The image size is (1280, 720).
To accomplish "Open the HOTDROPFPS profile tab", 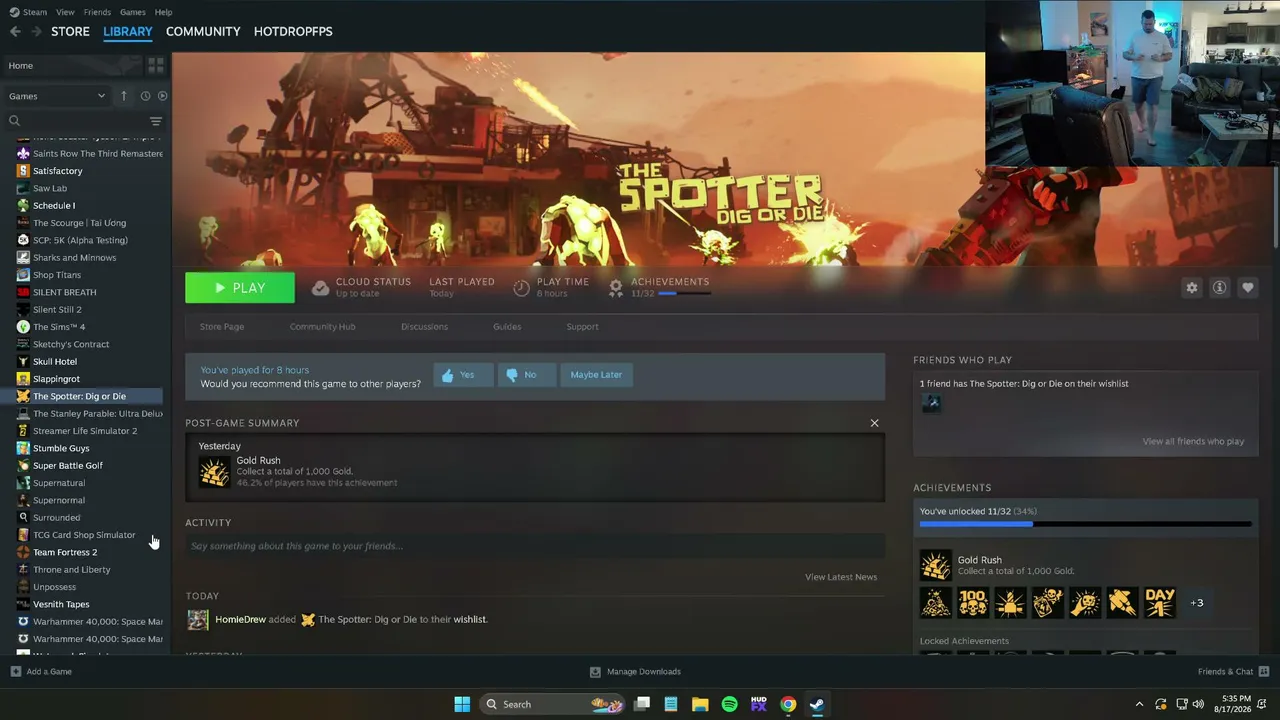I will click(x=293, y=32).
